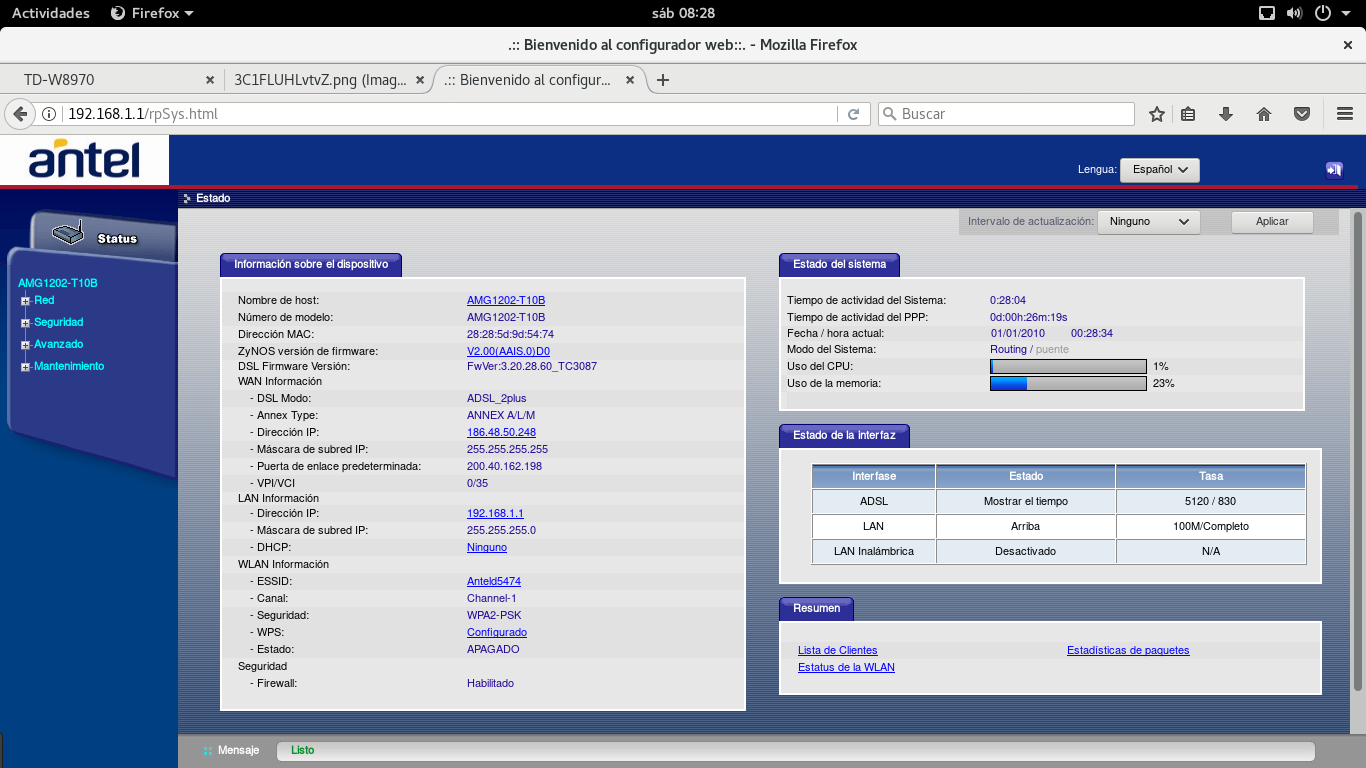Open the Actividades overview
The height and width of the screenshot is (768, 1366).
click(50, 13)
